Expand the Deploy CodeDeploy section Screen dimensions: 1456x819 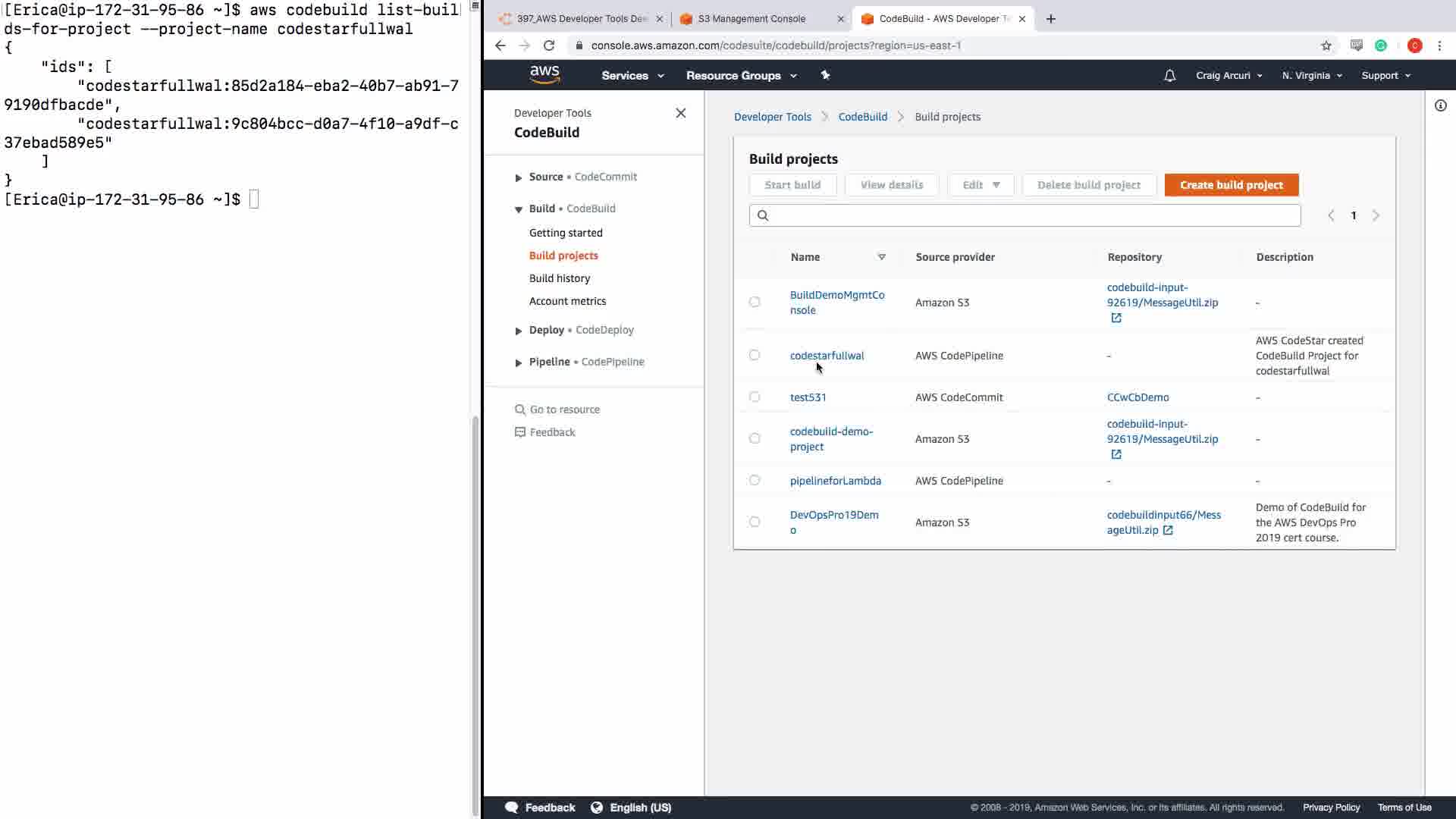pyautogui.click(x=519, y=331)
